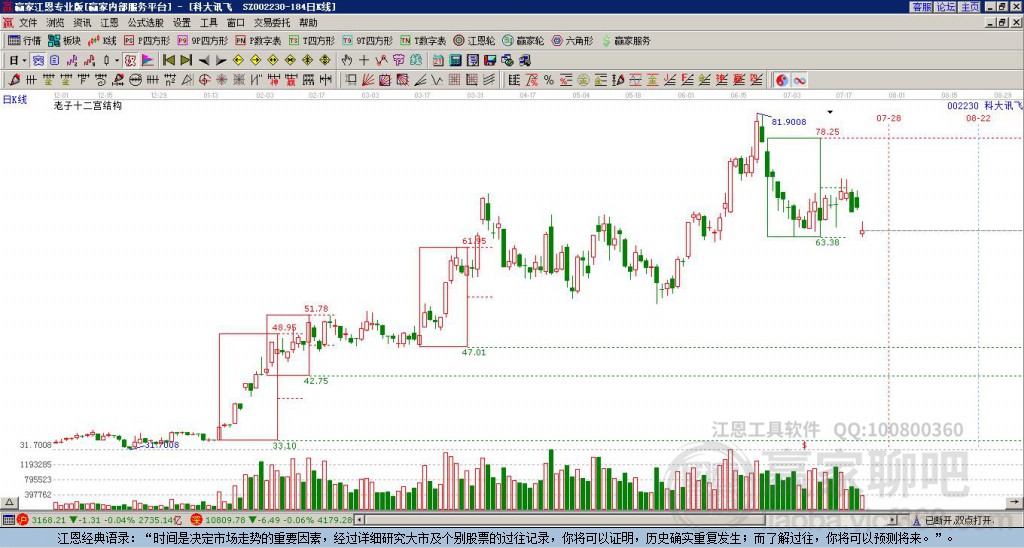Open the calendar icon
The height and width of the screenshot is (548, 1024).
point(438,61)
